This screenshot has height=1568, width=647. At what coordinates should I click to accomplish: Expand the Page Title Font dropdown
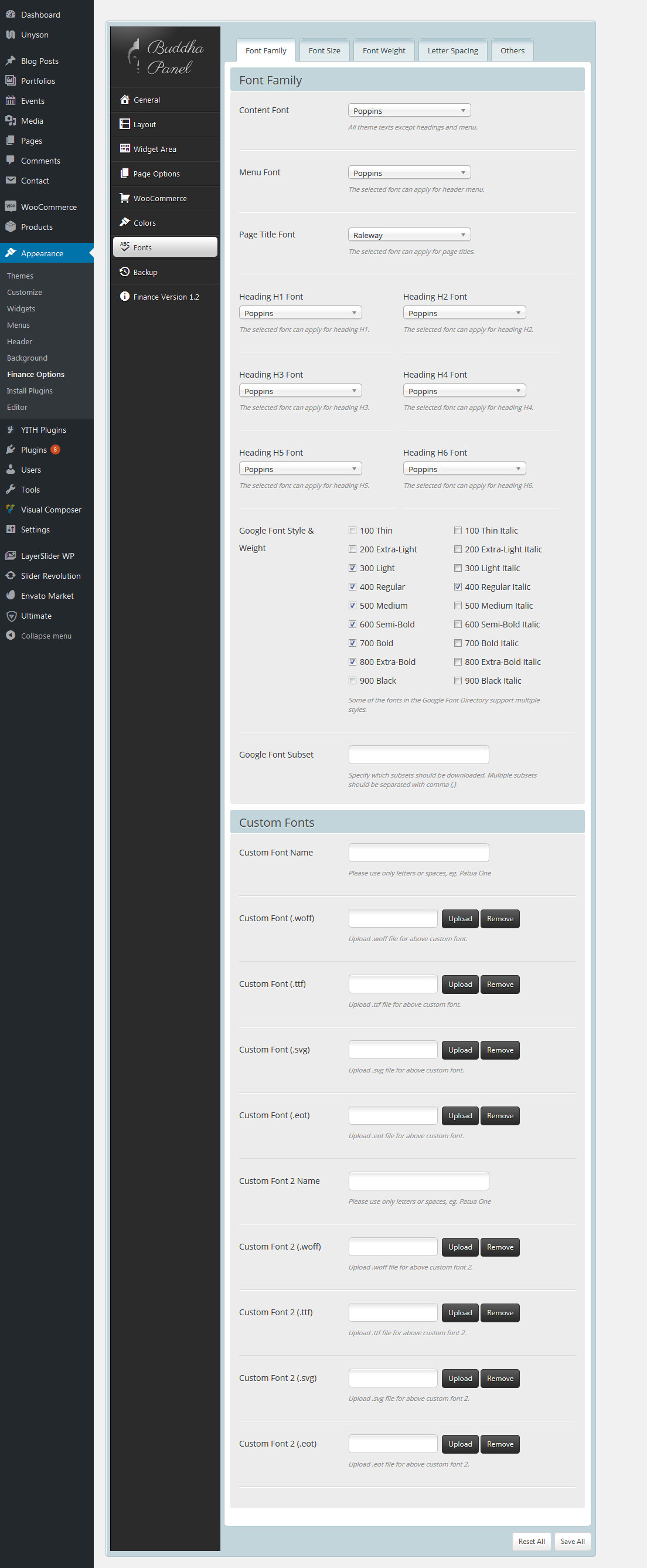(409, 235)
